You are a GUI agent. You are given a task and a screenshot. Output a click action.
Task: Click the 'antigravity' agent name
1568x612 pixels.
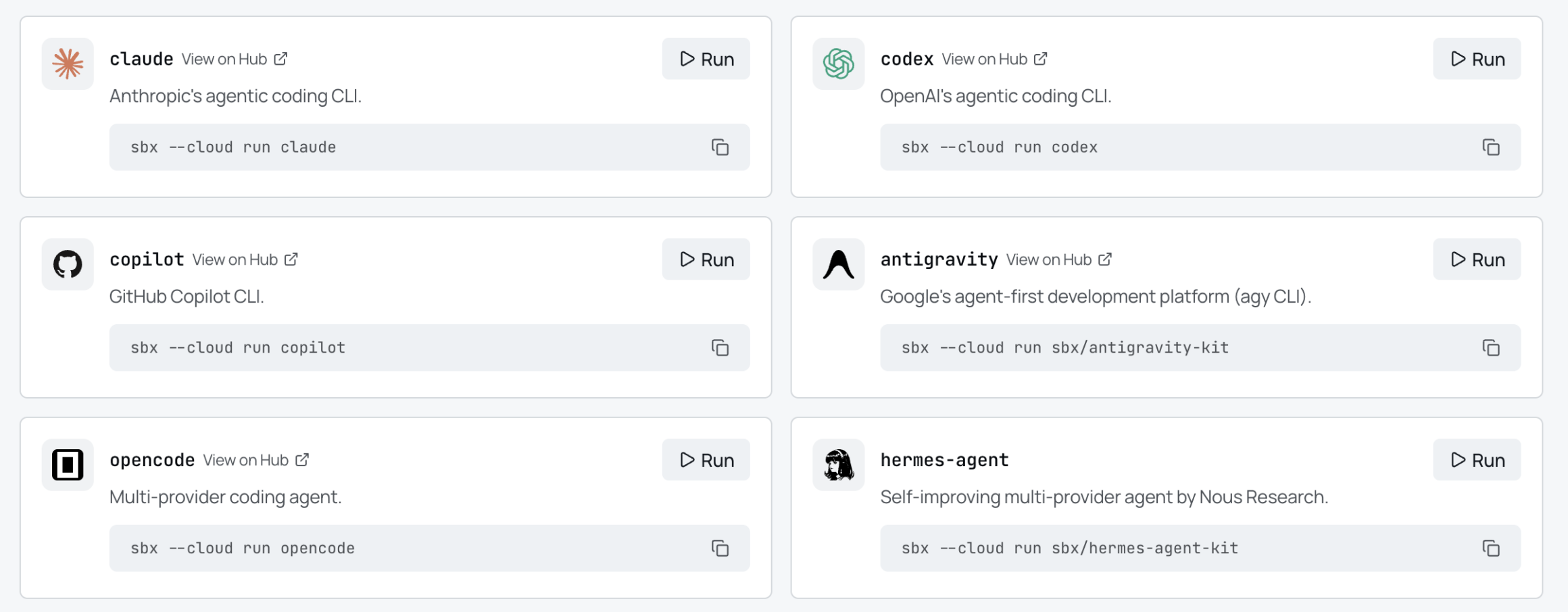pyautogui.click(x=939, y=260)
